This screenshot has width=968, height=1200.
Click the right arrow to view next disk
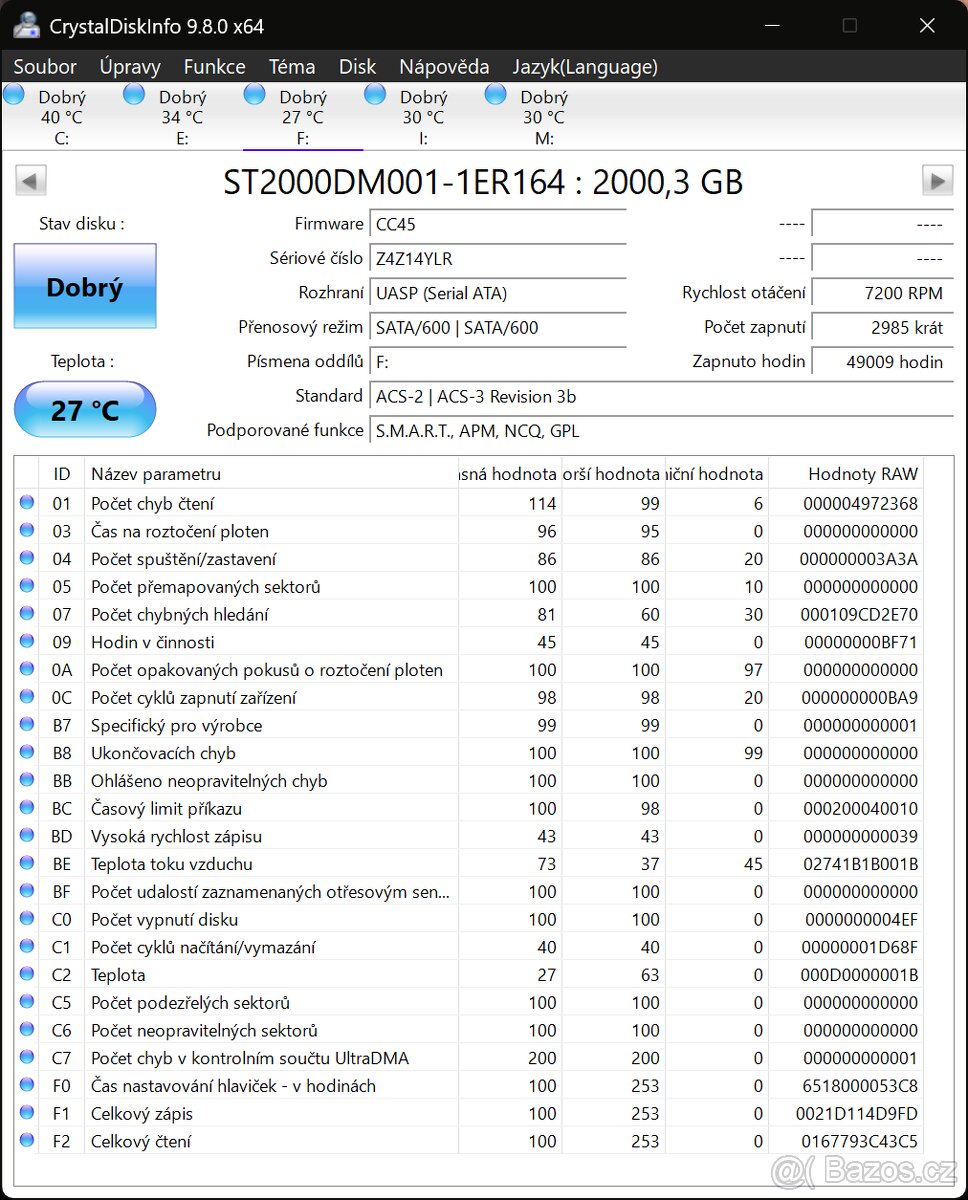click(937, 180)
